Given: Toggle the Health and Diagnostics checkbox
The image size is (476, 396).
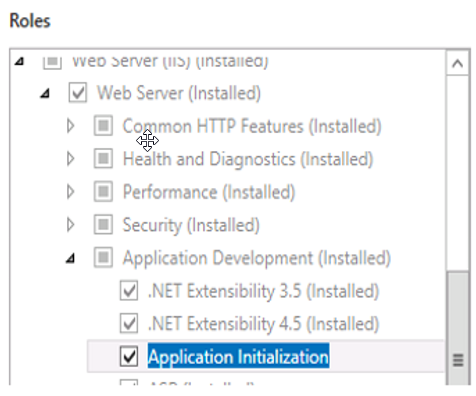Looking at the screenshot, I should point(103,159).
